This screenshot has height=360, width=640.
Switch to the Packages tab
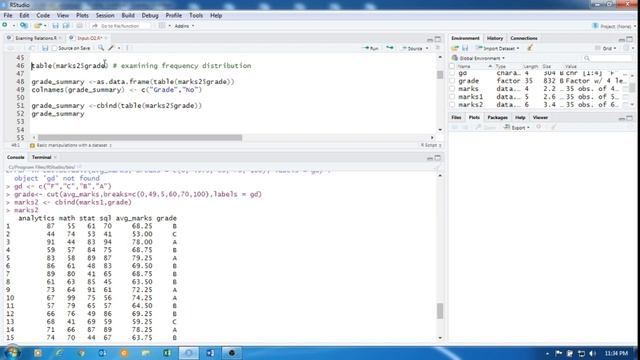coord(498,118)
